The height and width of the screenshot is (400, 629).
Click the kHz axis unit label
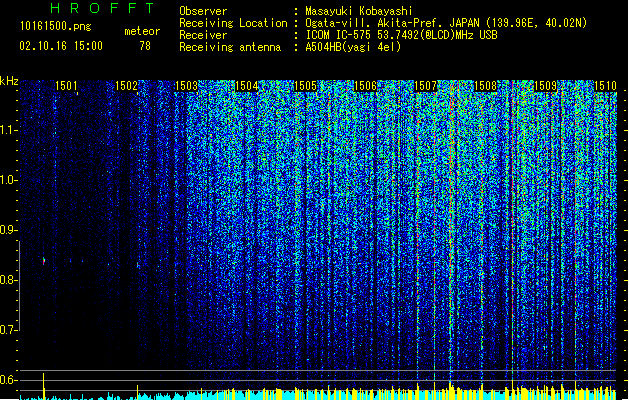click(9, 81)
